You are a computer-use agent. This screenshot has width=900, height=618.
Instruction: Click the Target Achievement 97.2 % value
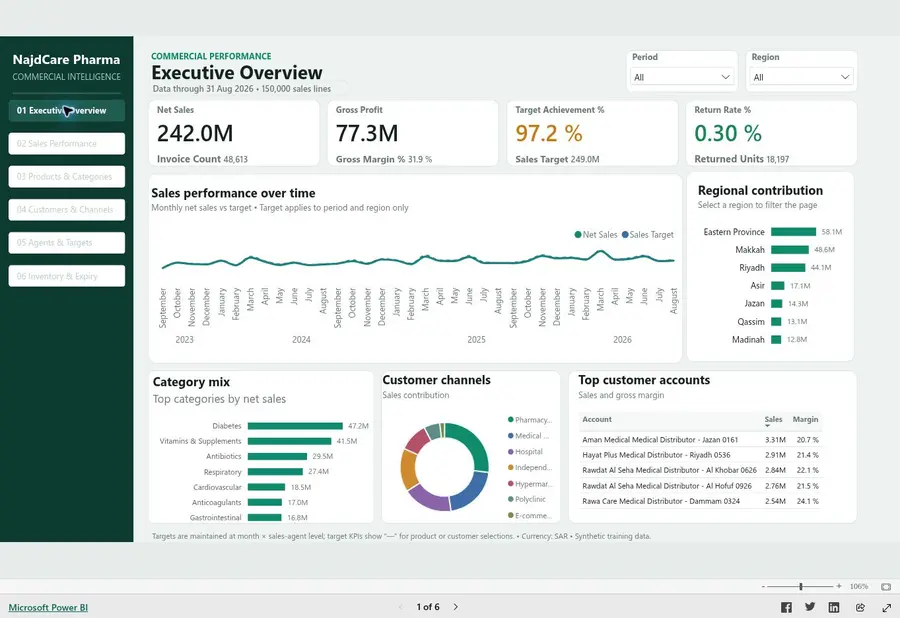click(x=549, y=133)
